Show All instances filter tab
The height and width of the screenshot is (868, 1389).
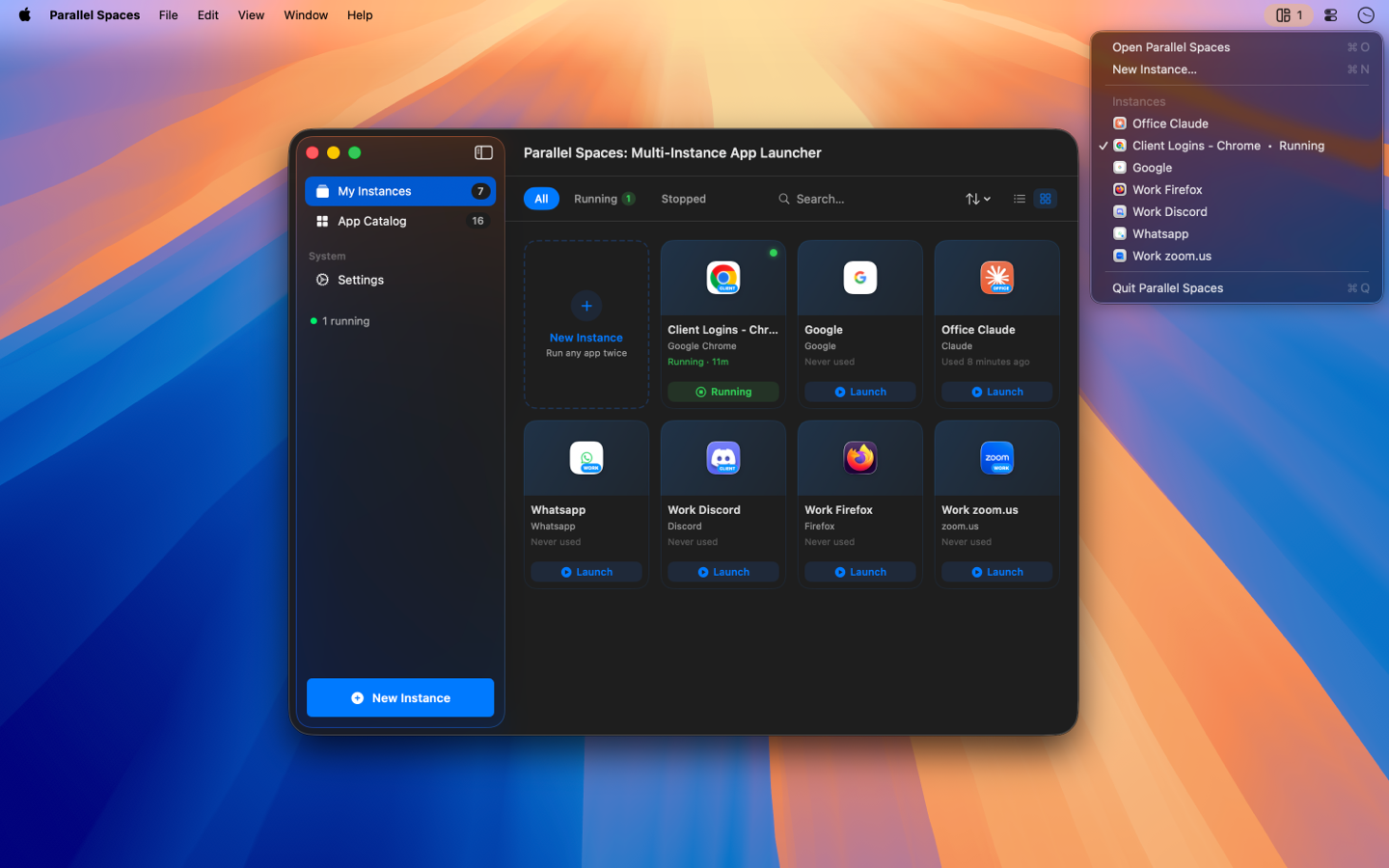[x=541, y=199]
